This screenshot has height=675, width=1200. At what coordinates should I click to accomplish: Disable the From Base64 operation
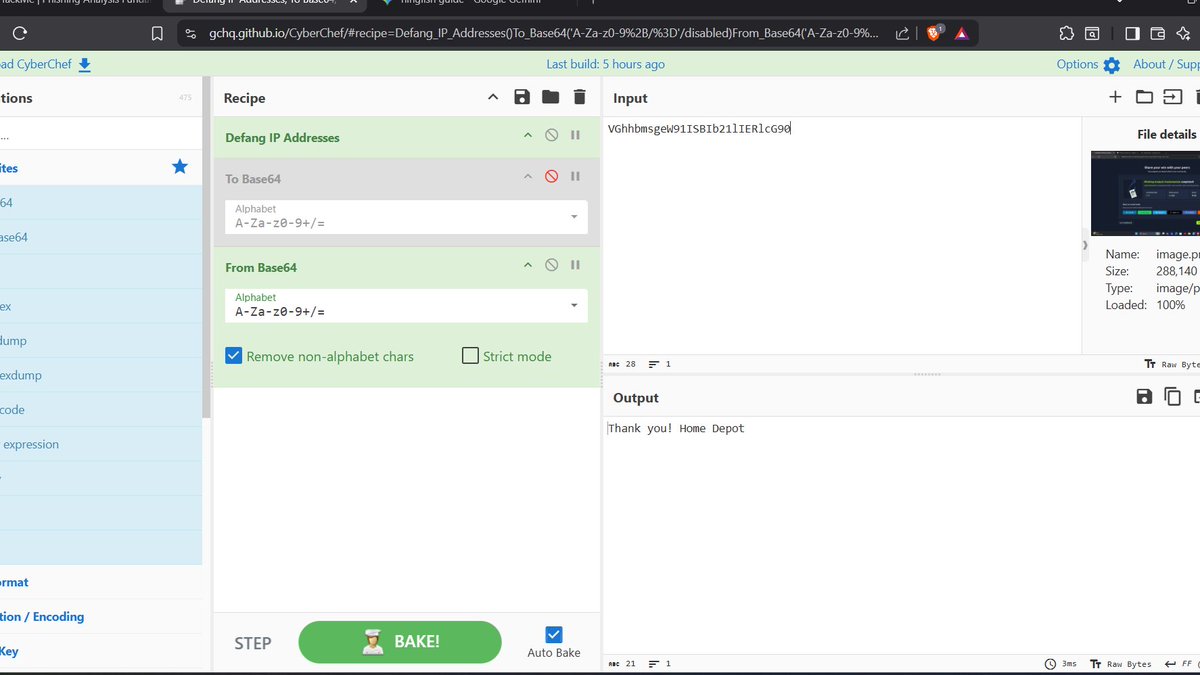[551, 265]
